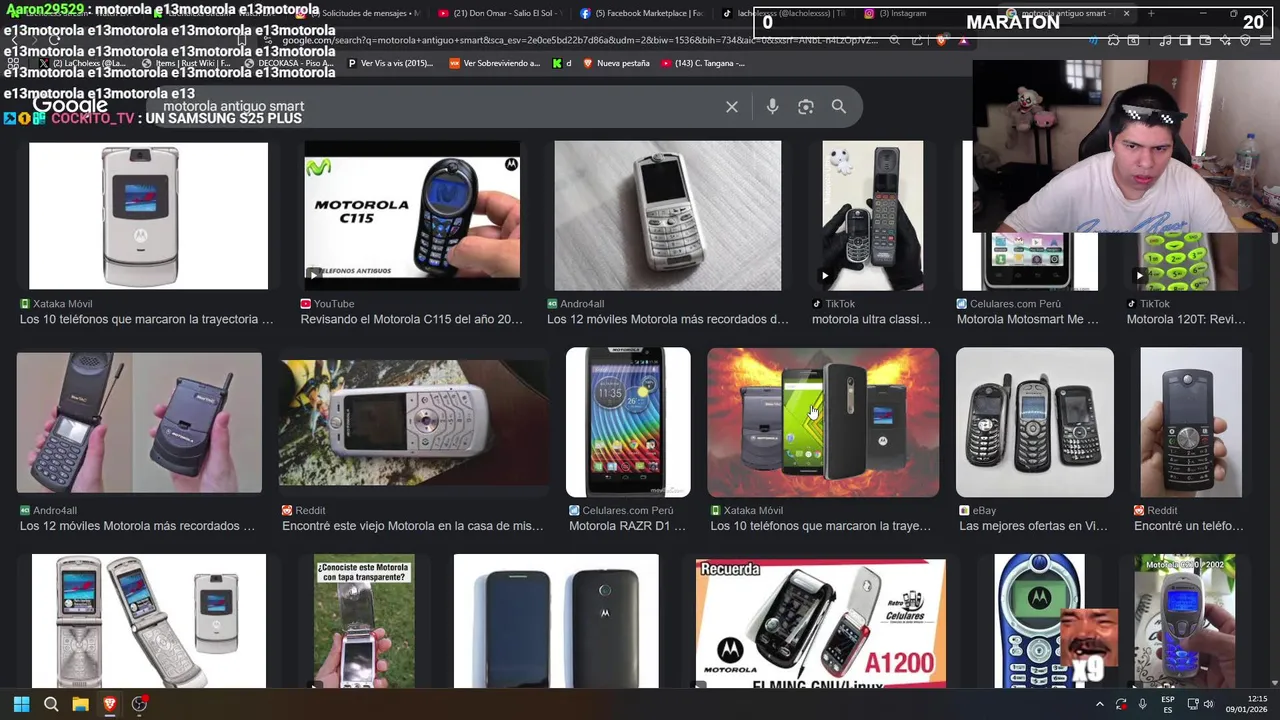Open a new browser tab with the plus button
This screenshot has width=1280, height=720.
[x=1151, y=14]
